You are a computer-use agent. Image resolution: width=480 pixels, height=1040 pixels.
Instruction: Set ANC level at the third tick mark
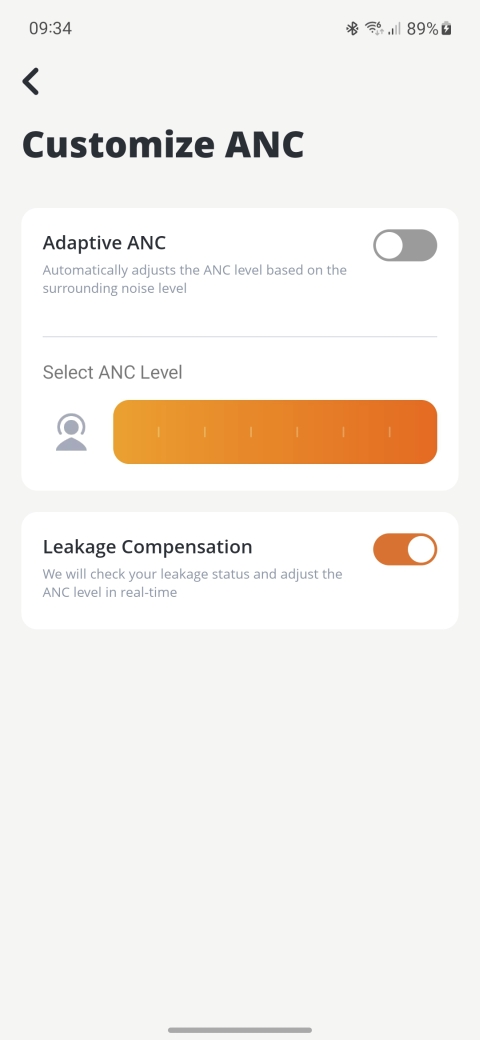pyautogui.click(x=251, y=432)
